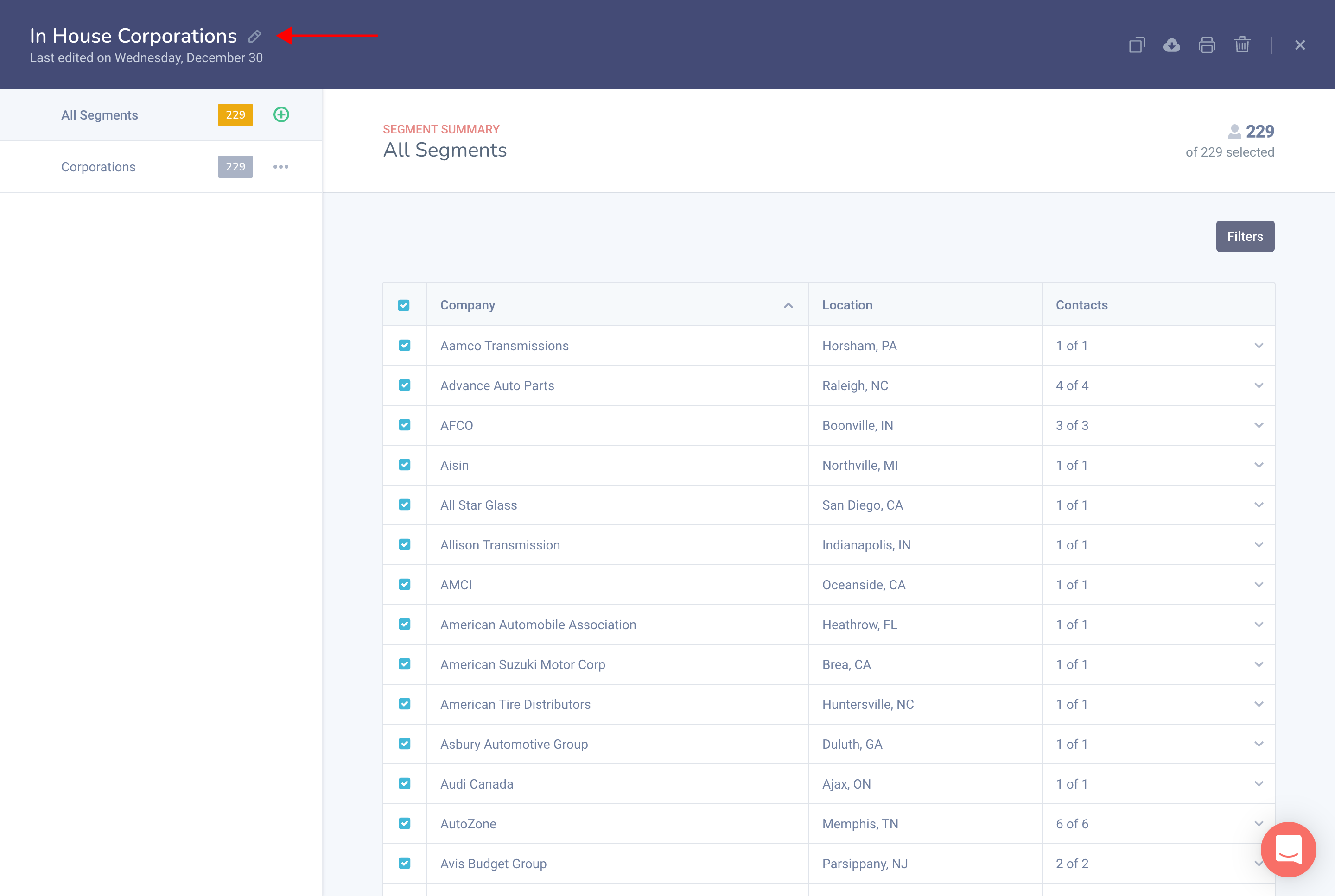The height and width of the screenshot is (896, 1335).
Task: Close the list view with X
Action: [1300, 45]
